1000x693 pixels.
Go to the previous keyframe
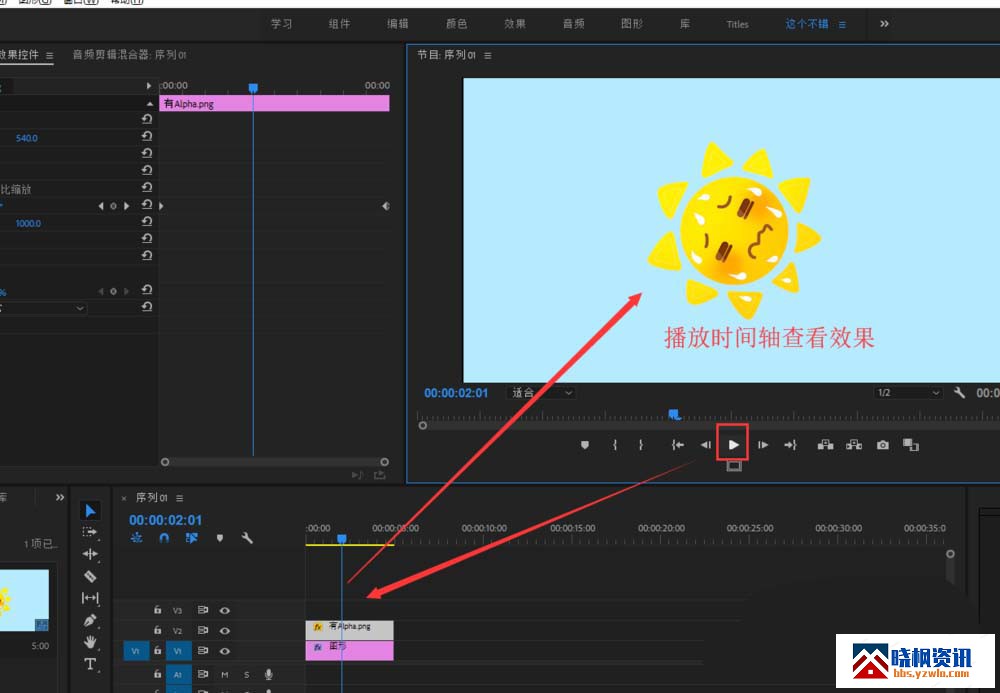click(101, 206)
